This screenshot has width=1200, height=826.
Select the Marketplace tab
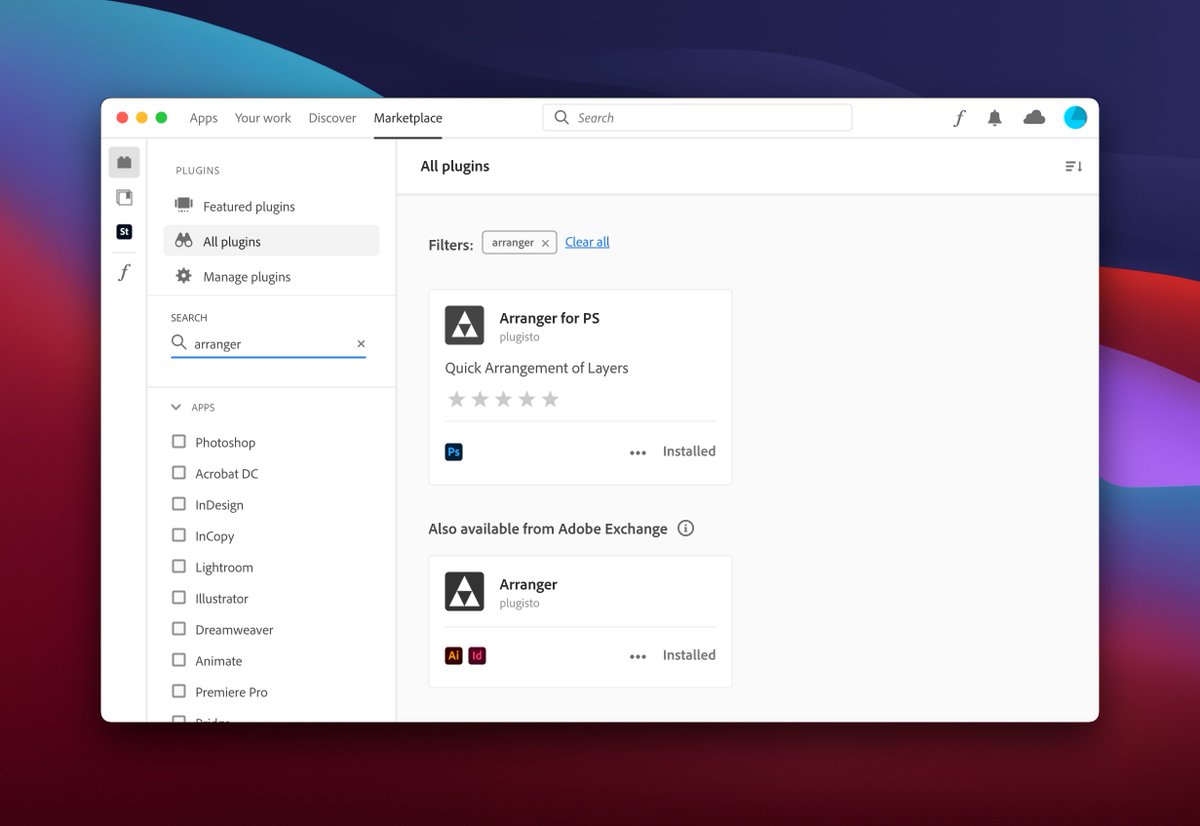coord(408,118)
